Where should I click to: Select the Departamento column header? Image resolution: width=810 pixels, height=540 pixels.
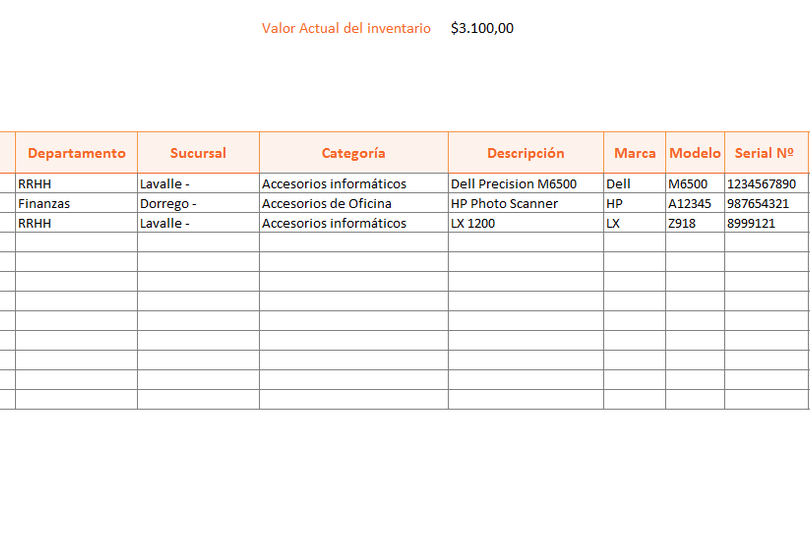(x=76, y=153)
